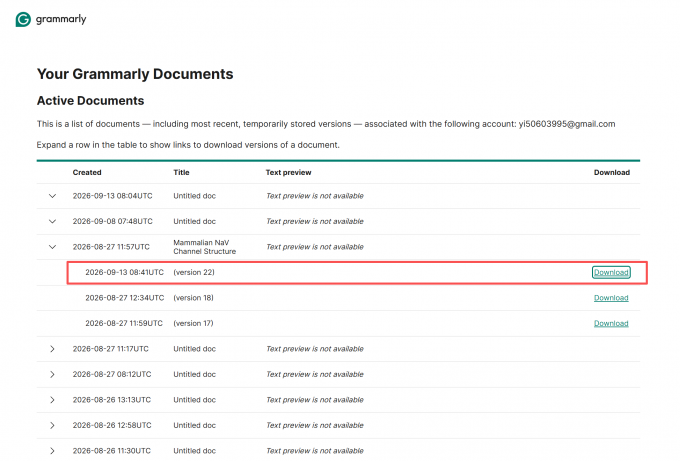Collapse the 2026-09-08 07:48UTC document row
This screenshot has height=461, width=680.
pos(52,222)
